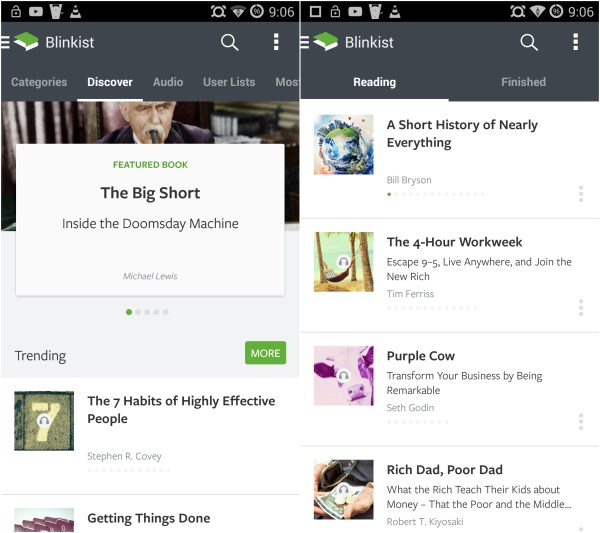Viewport: 600px width, 533px height.
Task: Open options menu for The 4-Hour Workweek
Action: 580,308
